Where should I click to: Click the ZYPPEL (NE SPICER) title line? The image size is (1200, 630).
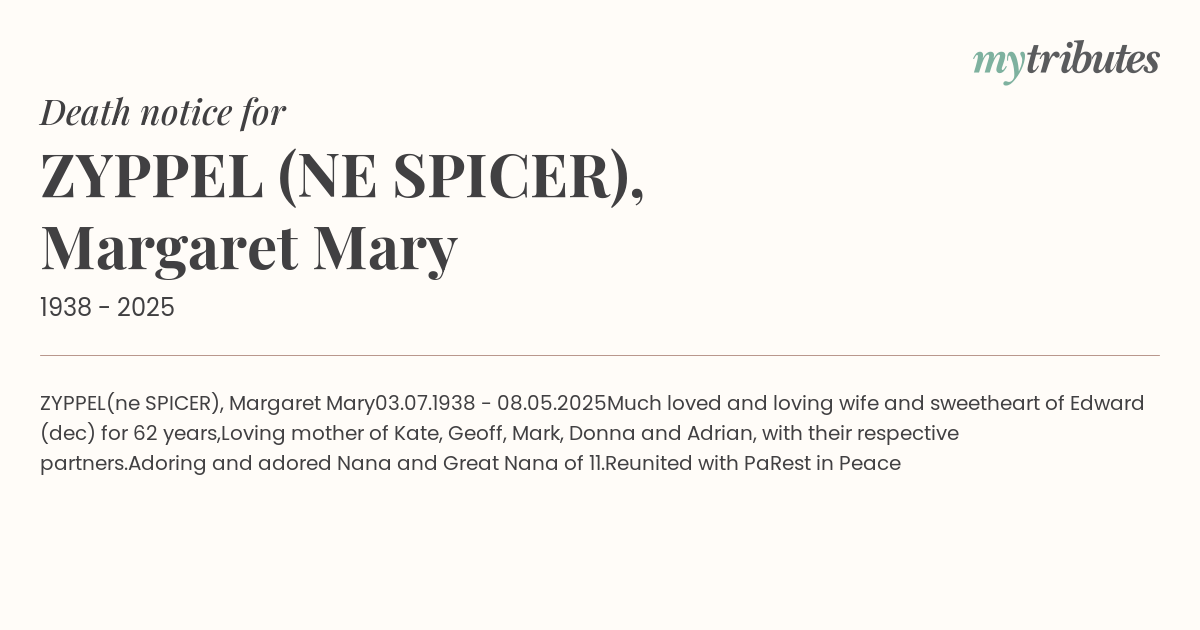click(342, 176)
